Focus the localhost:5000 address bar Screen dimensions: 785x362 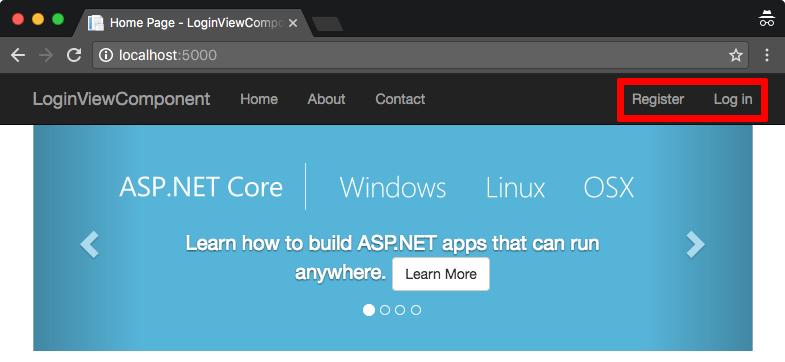[x=421, y=55]
